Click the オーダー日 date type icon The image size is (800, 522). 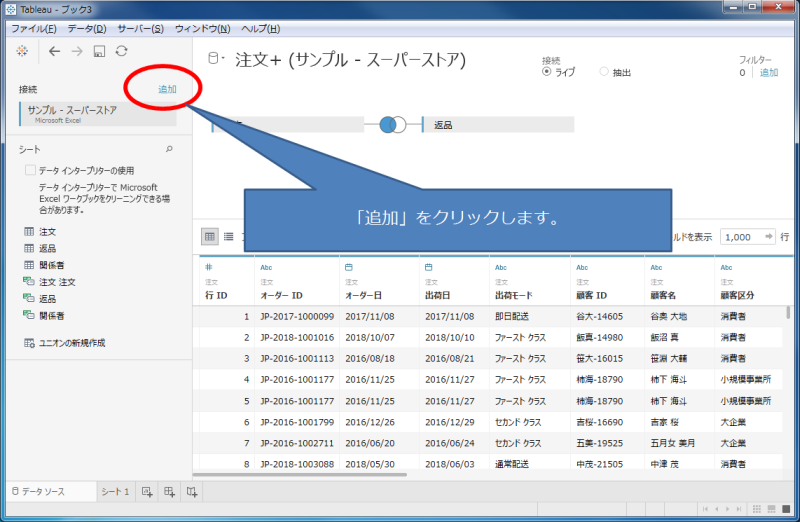tap(349, 267)
